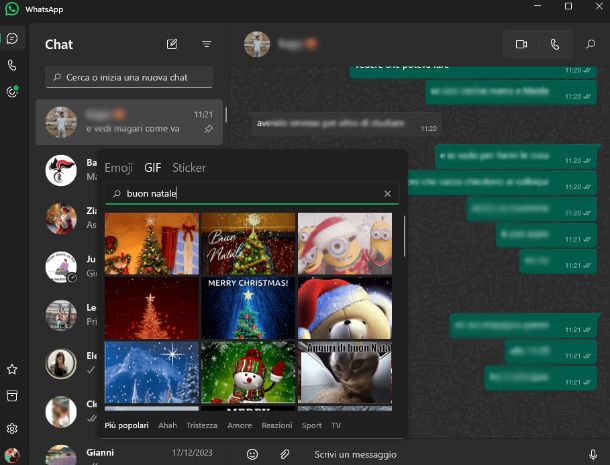Record a voice message with microphone
This screenshot has width=610, height=465.
[x=593, y=454]
